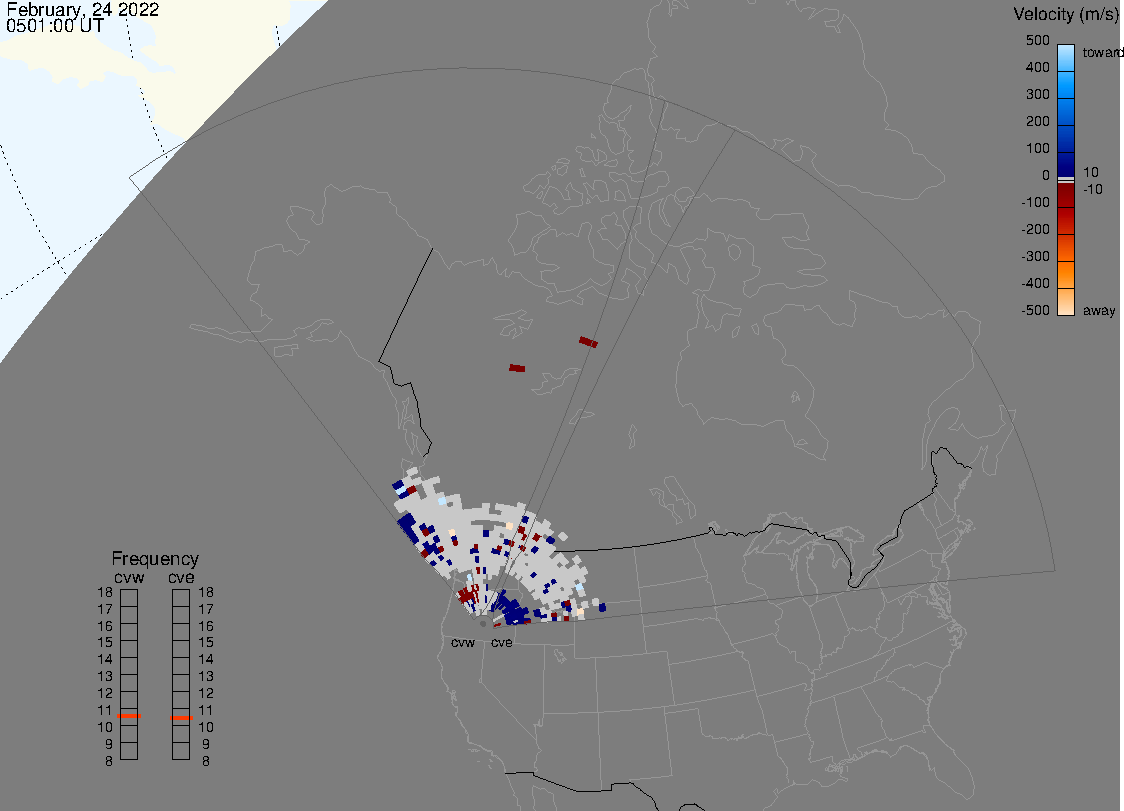
Task: Click the 'toward' label near color bar
Action: 1102,52
